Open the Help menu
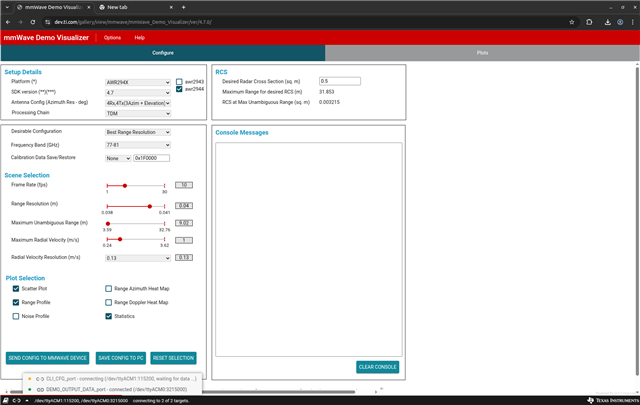 140,38
